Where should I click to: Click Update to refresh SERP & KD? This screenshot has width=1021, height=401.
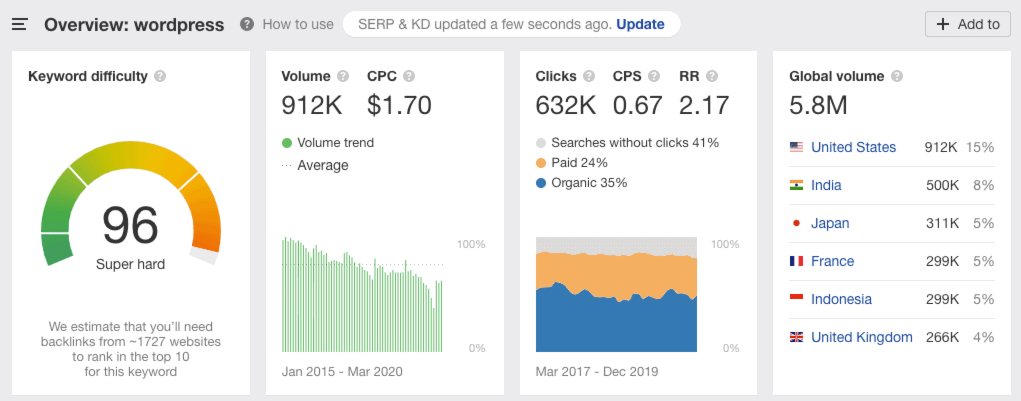click(640, 25)
